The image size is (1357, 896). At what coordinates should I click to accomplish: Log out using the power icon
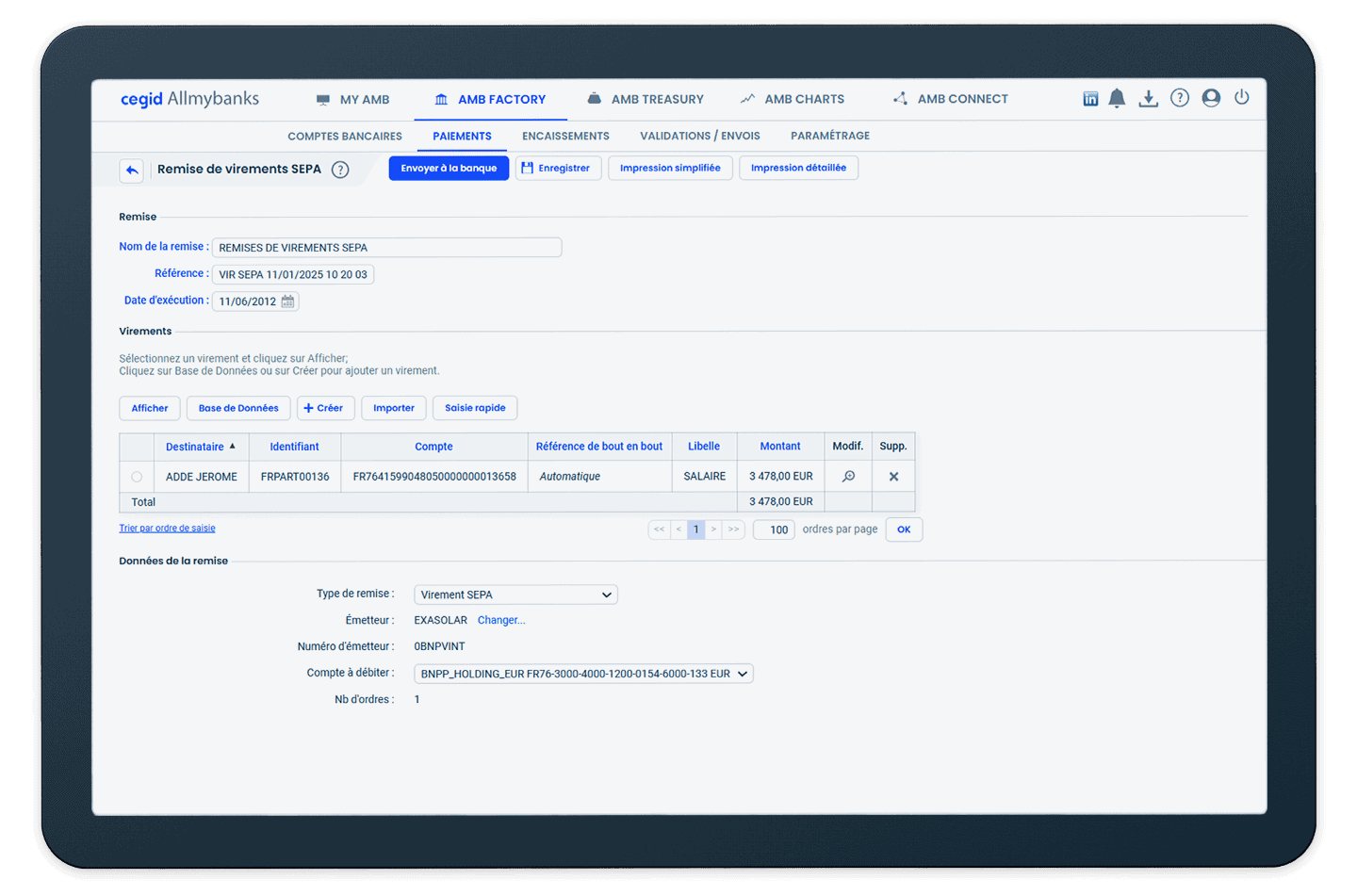point(1242,97)
